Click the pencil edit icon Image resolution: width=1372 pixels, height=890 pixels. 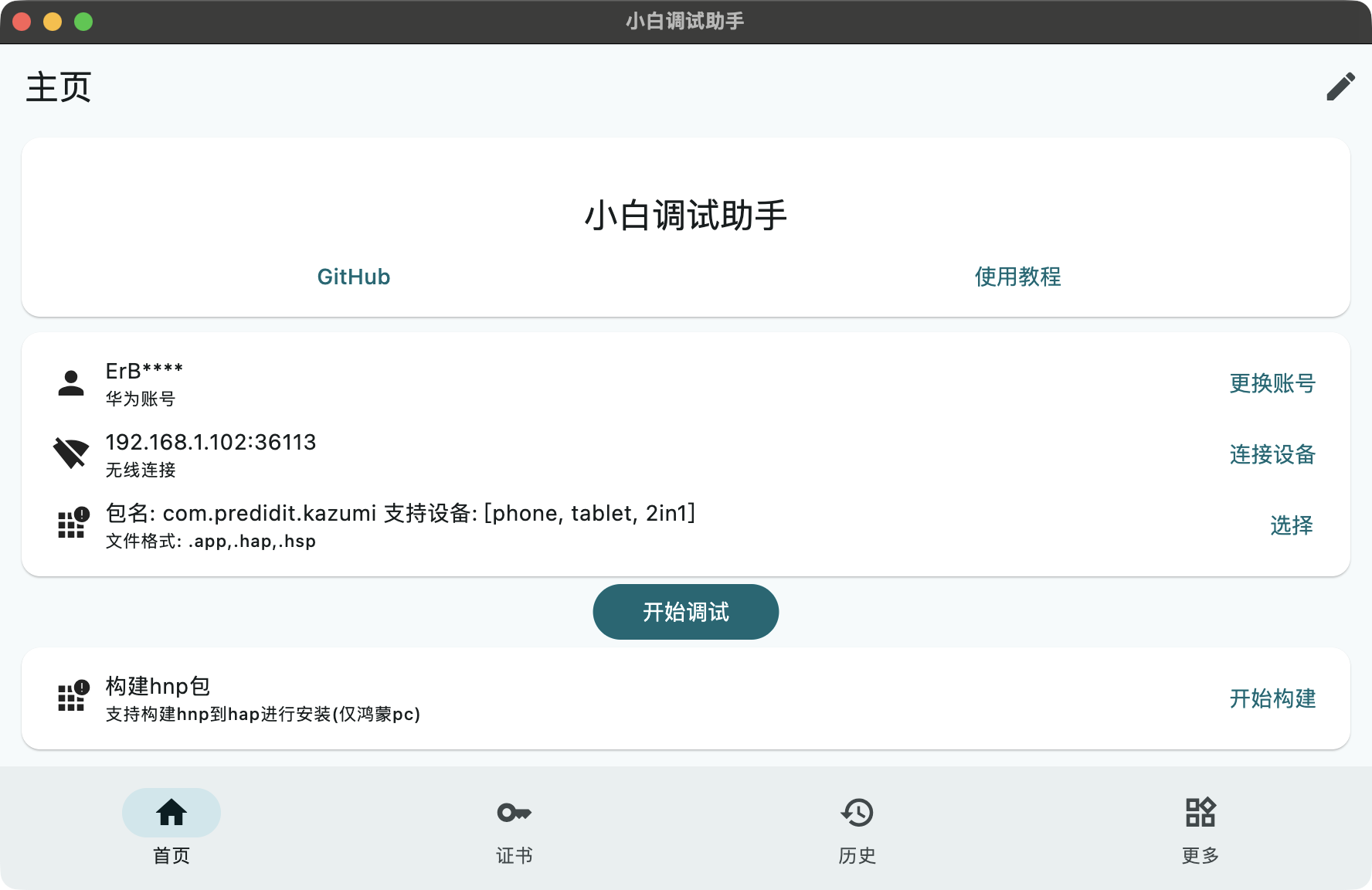(1340, 87)
